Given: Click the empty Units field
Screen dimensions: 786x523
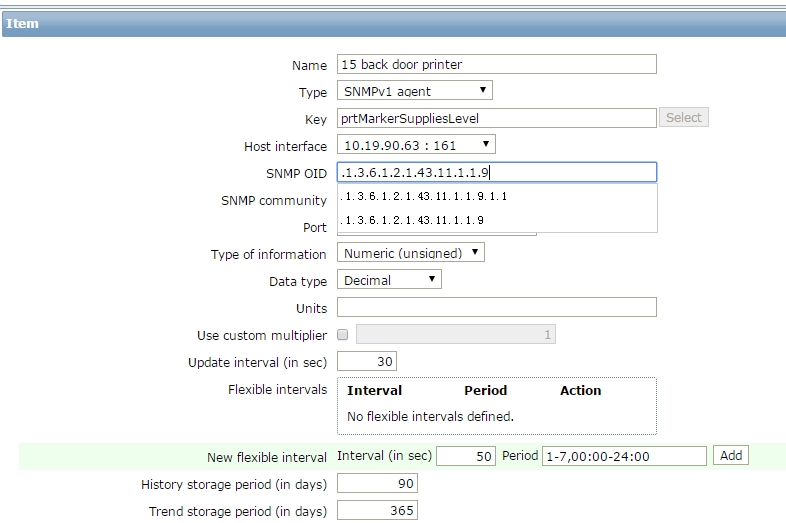Looking at the screenshot, I should coord(496,307).
